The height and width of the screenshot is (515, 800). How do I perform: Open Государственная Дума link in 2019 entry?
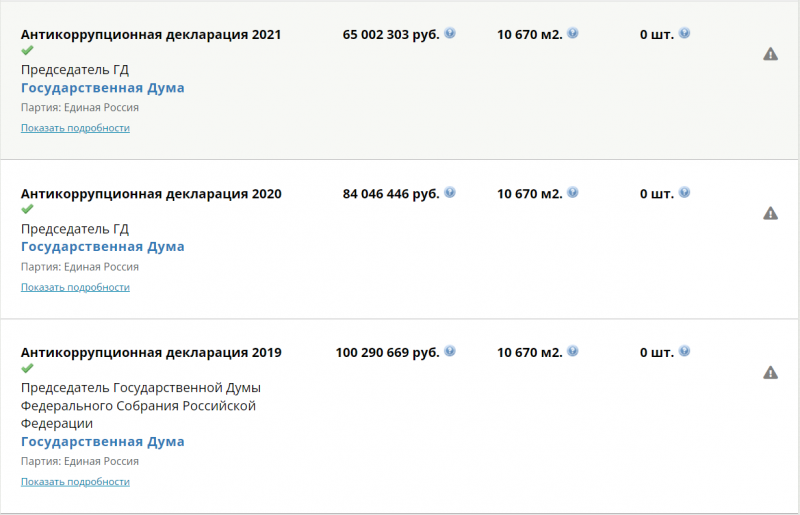[103, 442]
